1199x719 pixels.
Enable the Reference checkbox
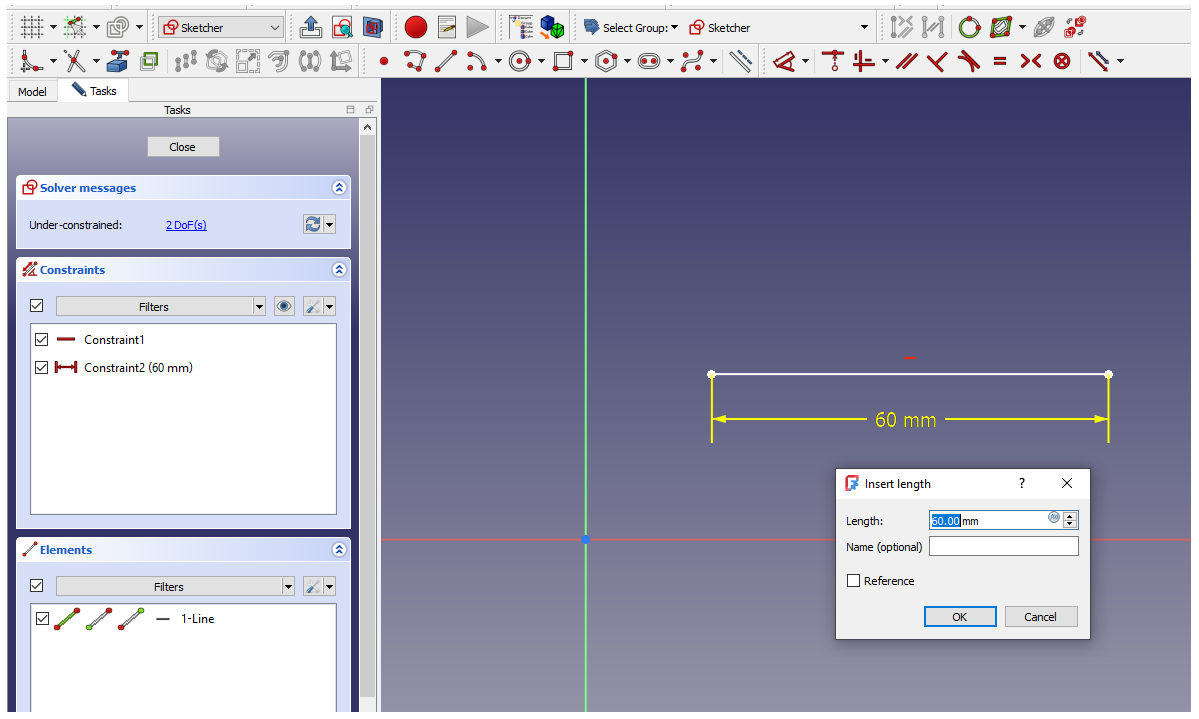click(854, 580)
